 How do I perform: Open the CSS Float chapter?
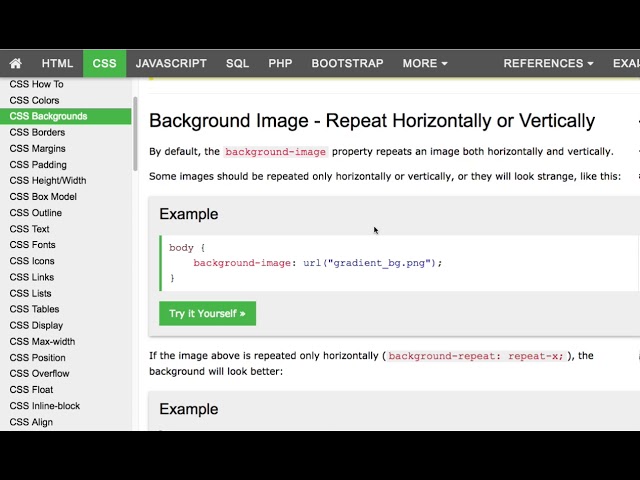[x=31, y=390]
